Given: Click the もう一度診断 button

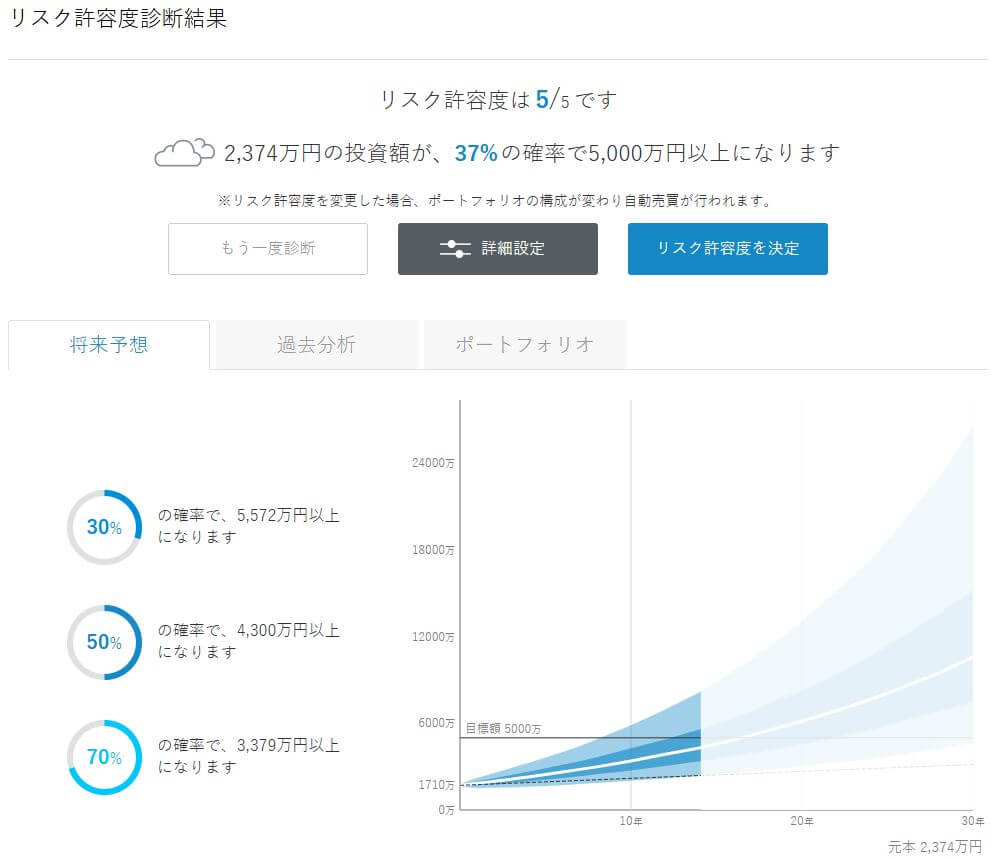Looking at the screenshot, I should [267, 248].
